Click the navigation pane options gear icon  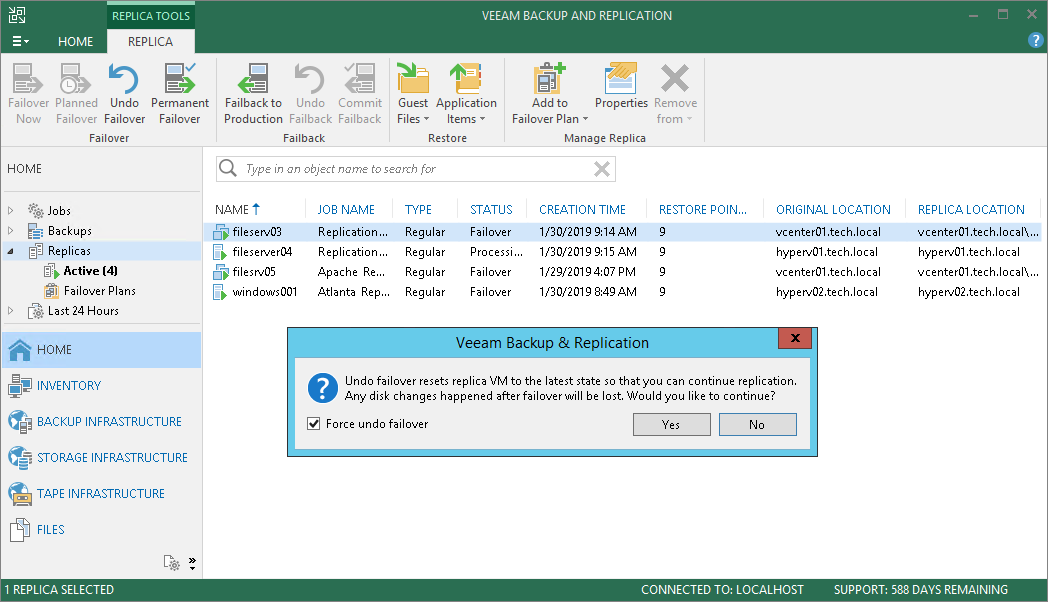point(172,563)
